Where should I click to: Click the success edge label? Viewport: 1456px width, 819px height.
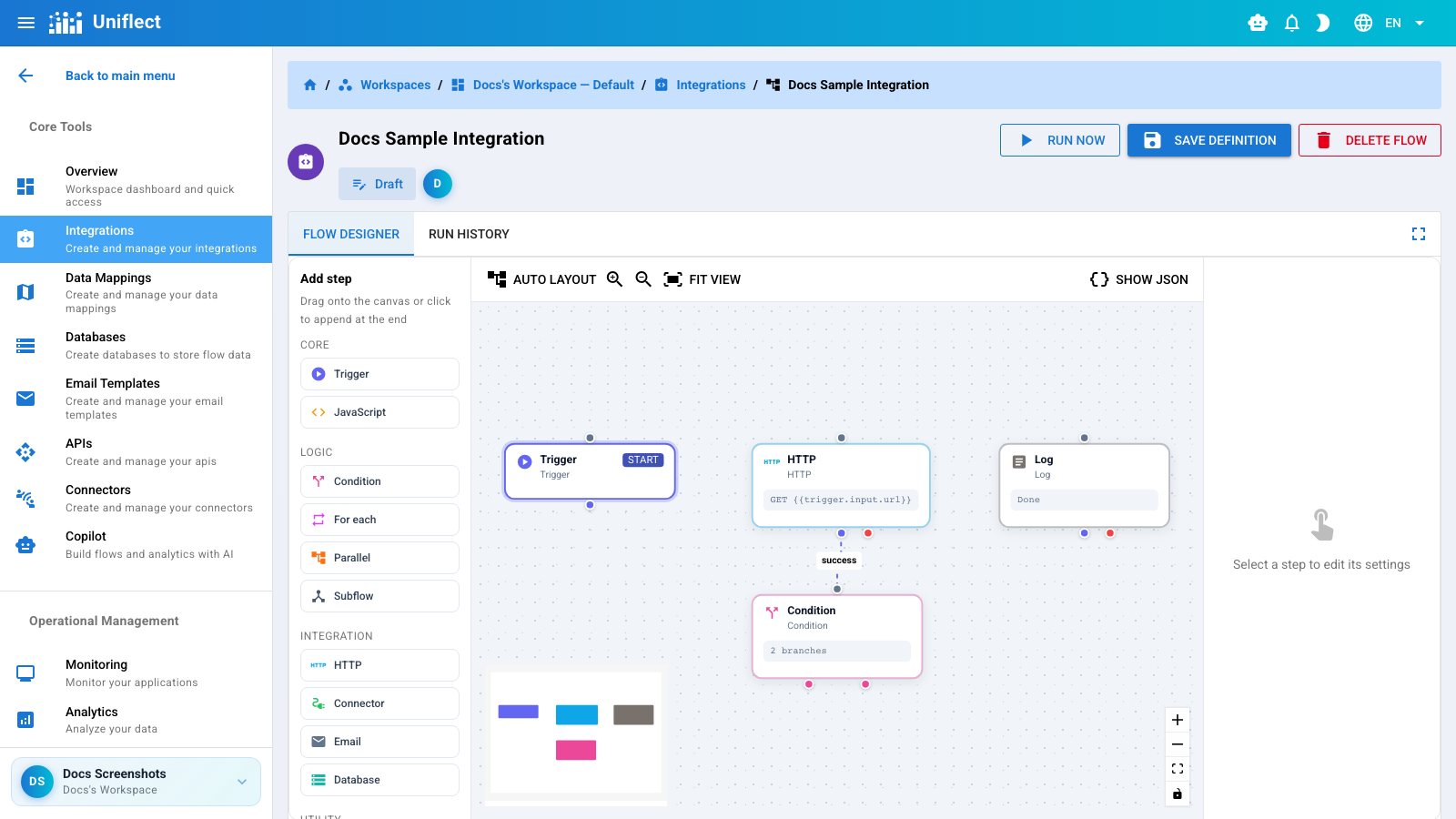[x=839, y=561]
